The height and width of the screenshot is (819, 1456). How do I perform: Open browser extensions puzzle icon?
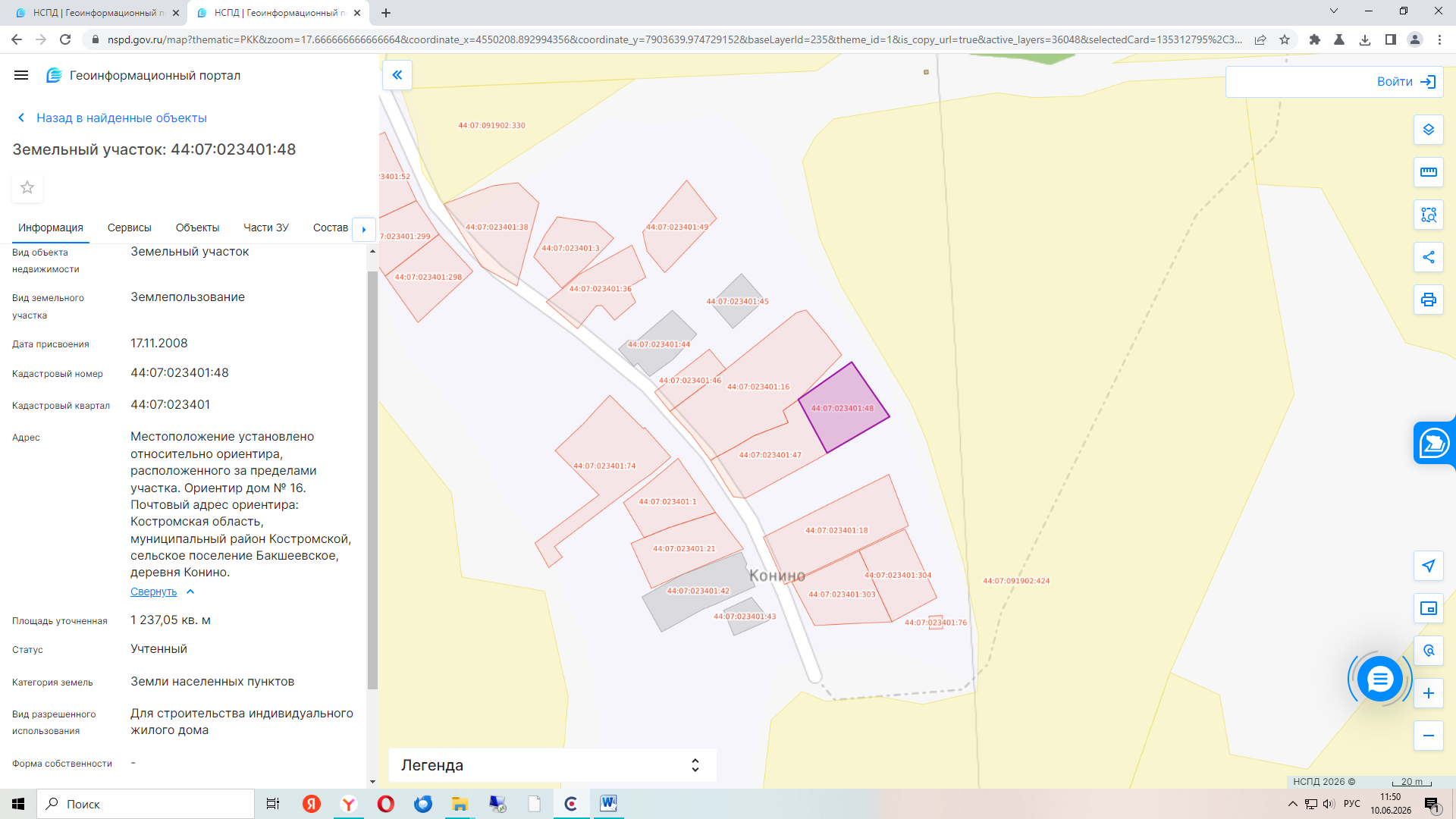(1315, 39)
